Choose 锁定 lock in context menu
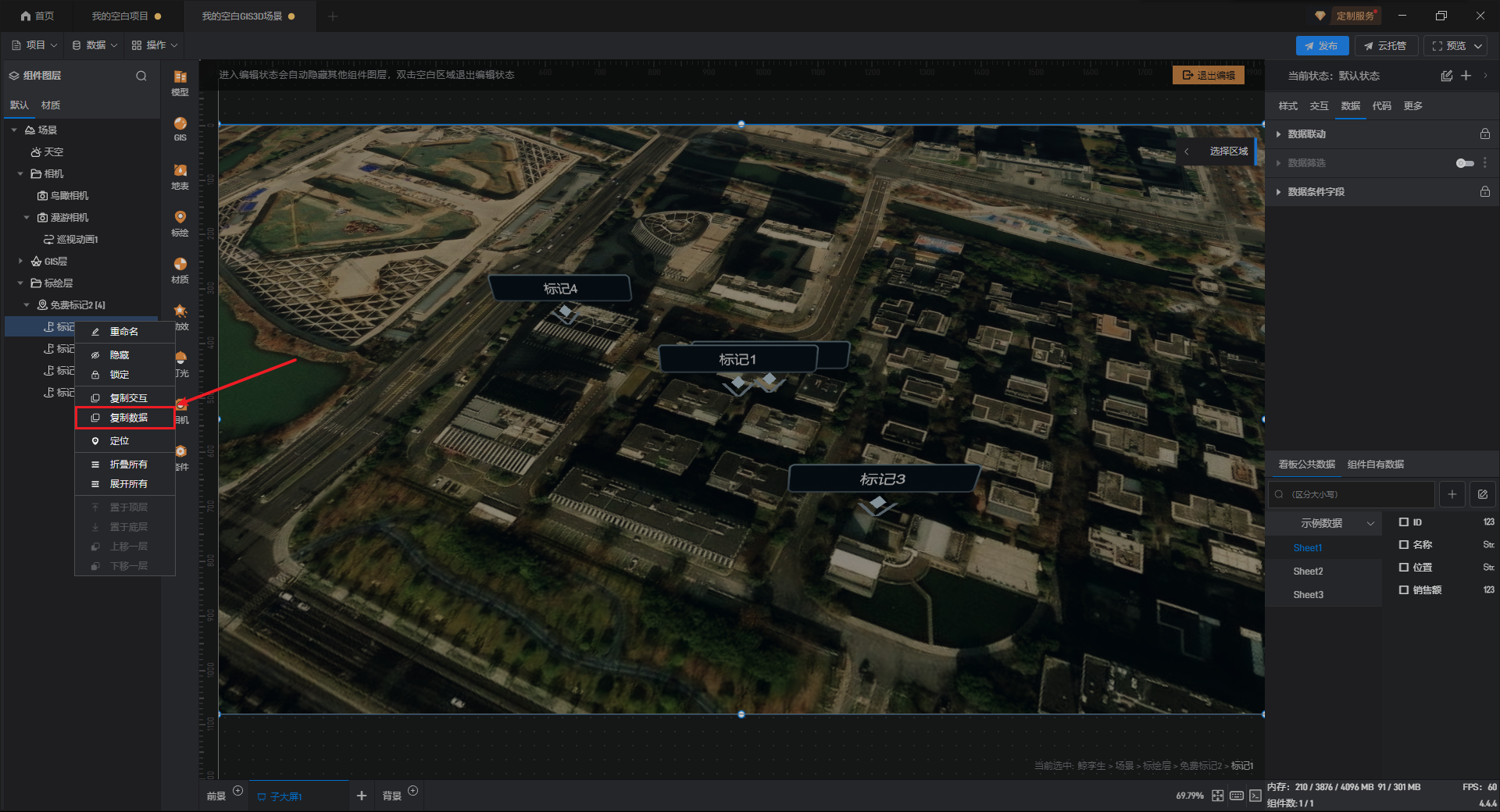This screenshot has height=812, width=1500. [x=125, y=375]
